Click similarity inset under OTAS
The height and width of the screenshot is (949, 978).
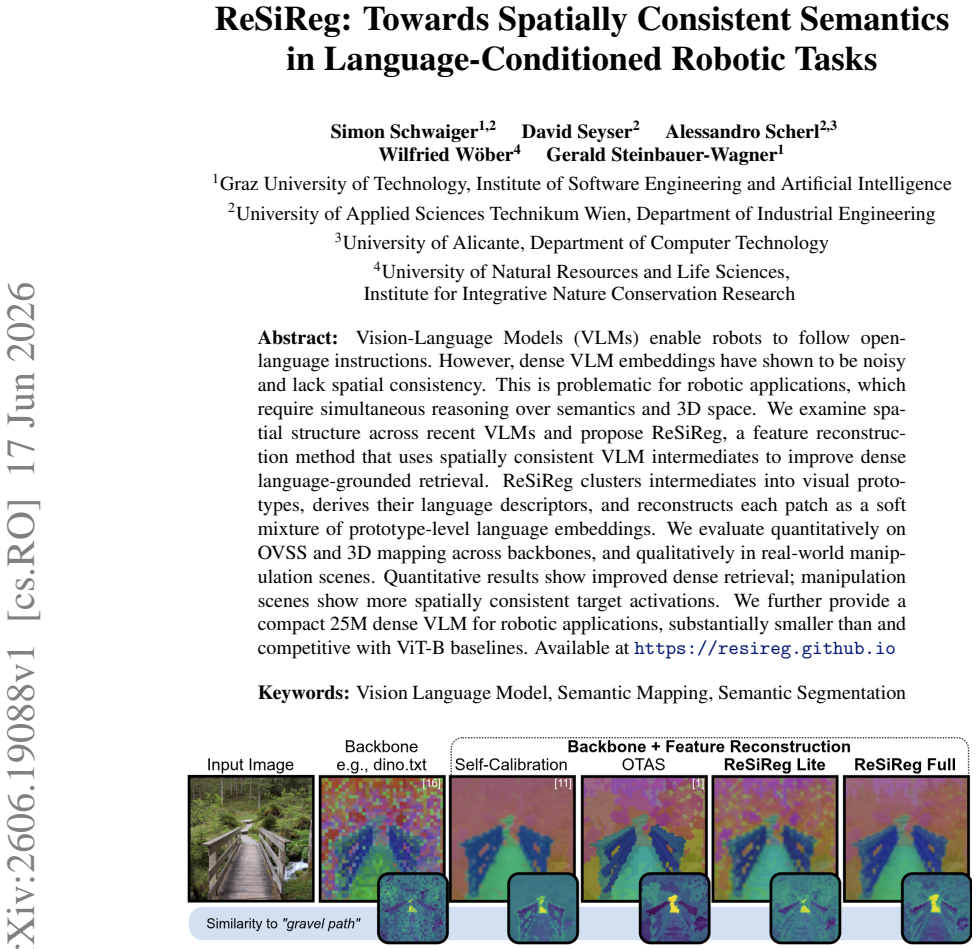(674, 908)
